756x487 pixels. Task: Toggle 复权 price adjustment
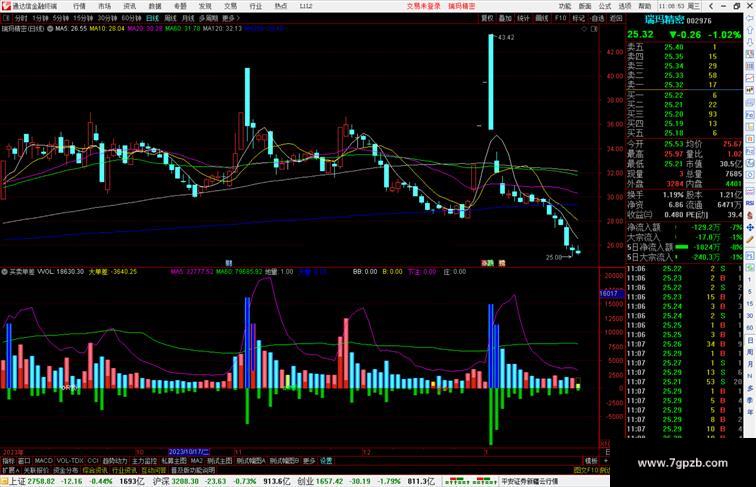(x=487, y=18)
